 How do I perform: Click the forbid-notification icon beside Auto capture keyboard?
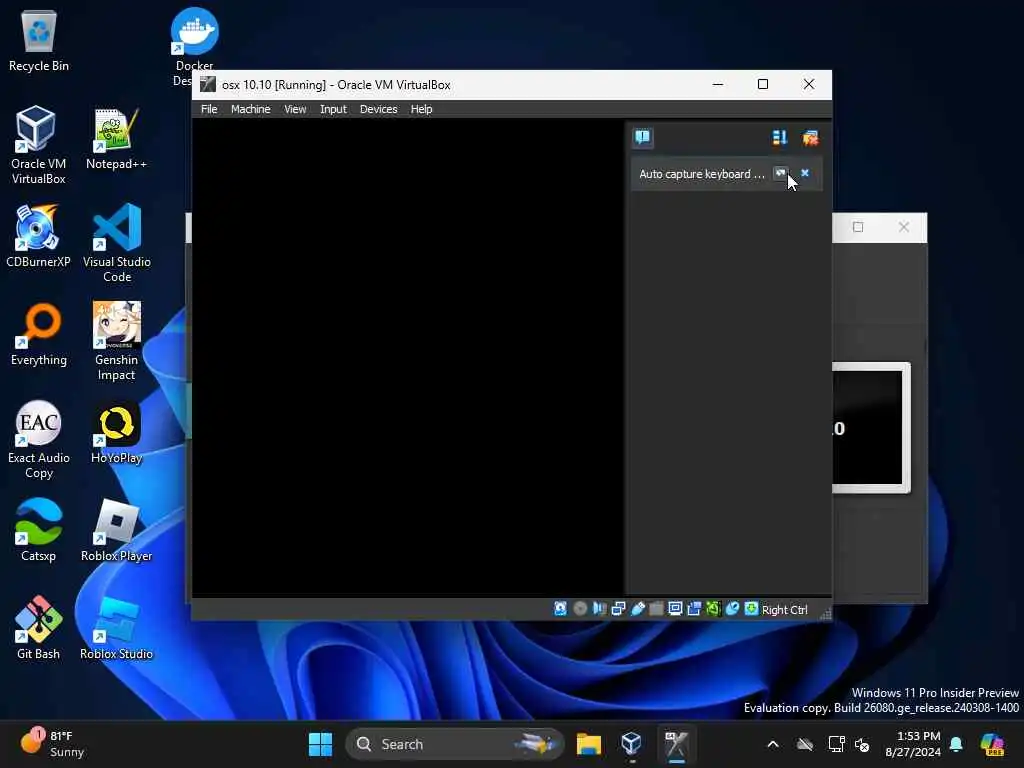click(780, 173)
